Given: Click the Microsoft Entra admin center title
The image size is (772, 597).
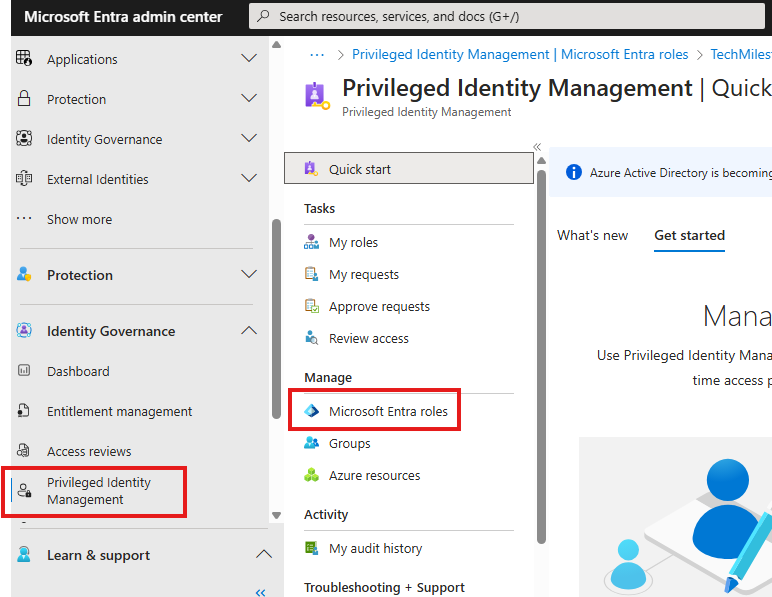Looking at the screenshot, I should 123,16.
